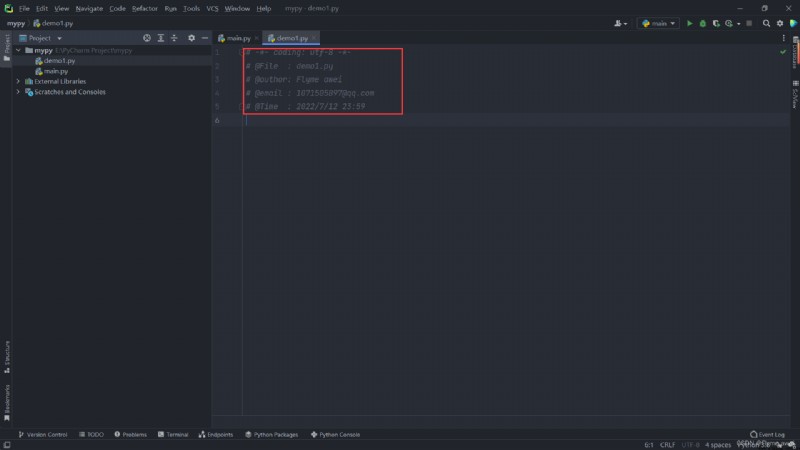Open the Window menu
The image size is (800, 450).
click(237, 9)
